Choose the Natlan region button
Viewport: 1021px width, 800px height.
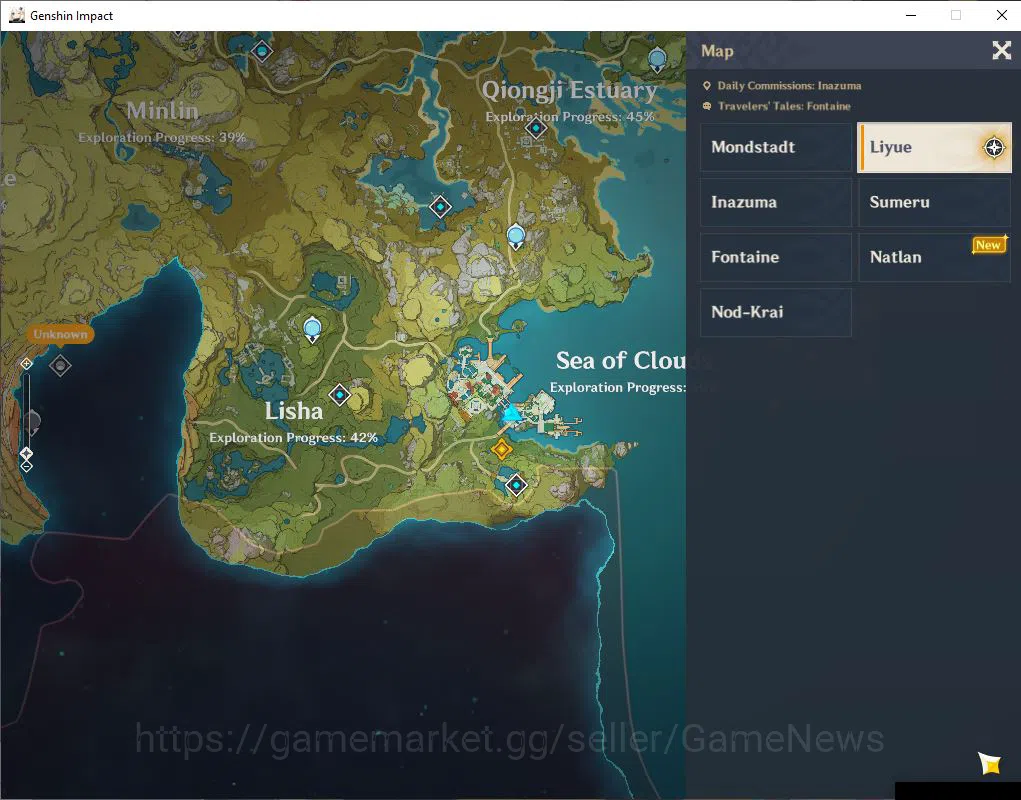(934, 257)
